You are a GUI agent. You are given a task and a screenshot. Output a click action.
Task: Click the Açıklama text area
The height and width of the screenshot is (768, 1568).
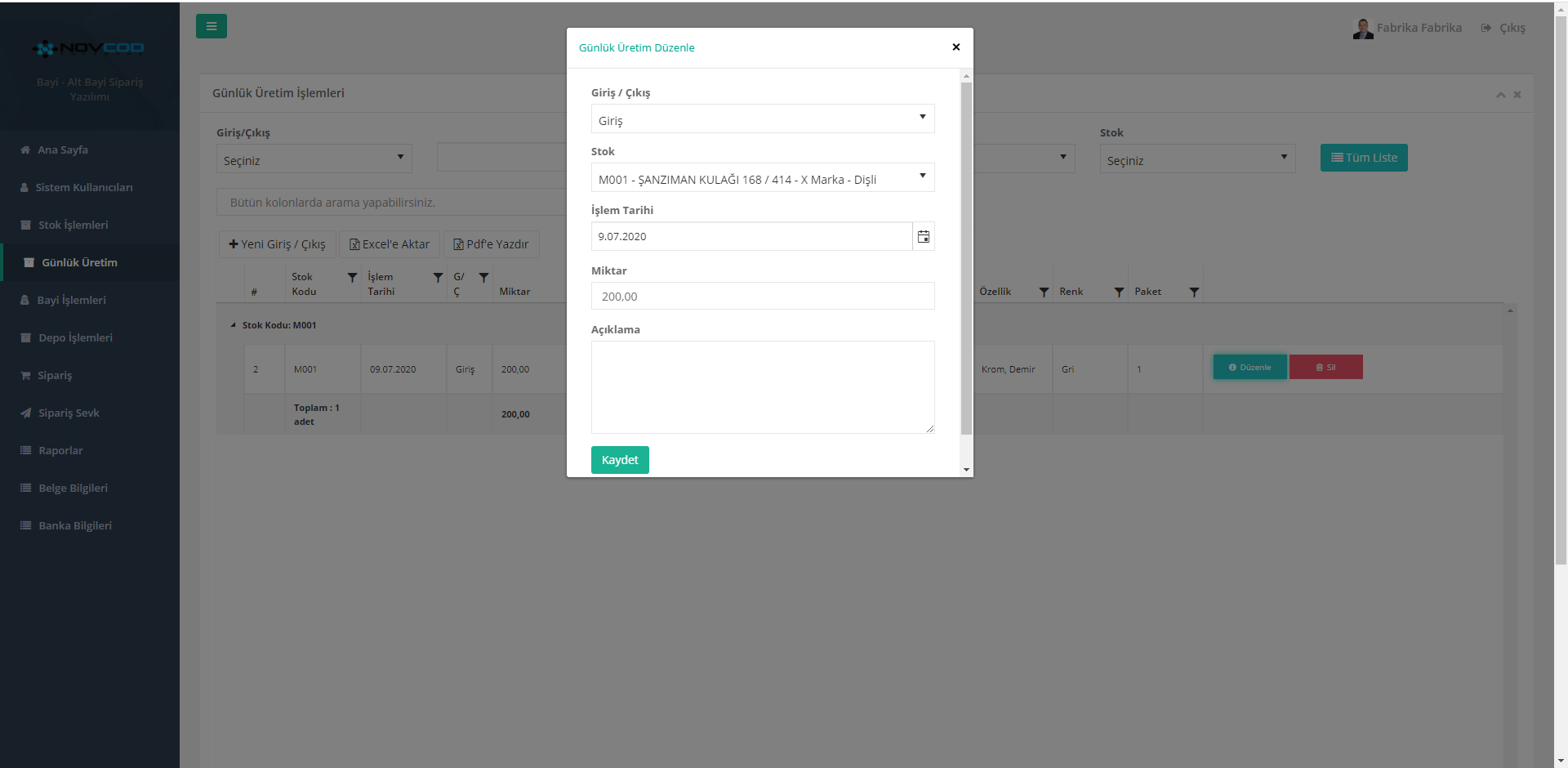pyautogui.click(x=762, y=386)
